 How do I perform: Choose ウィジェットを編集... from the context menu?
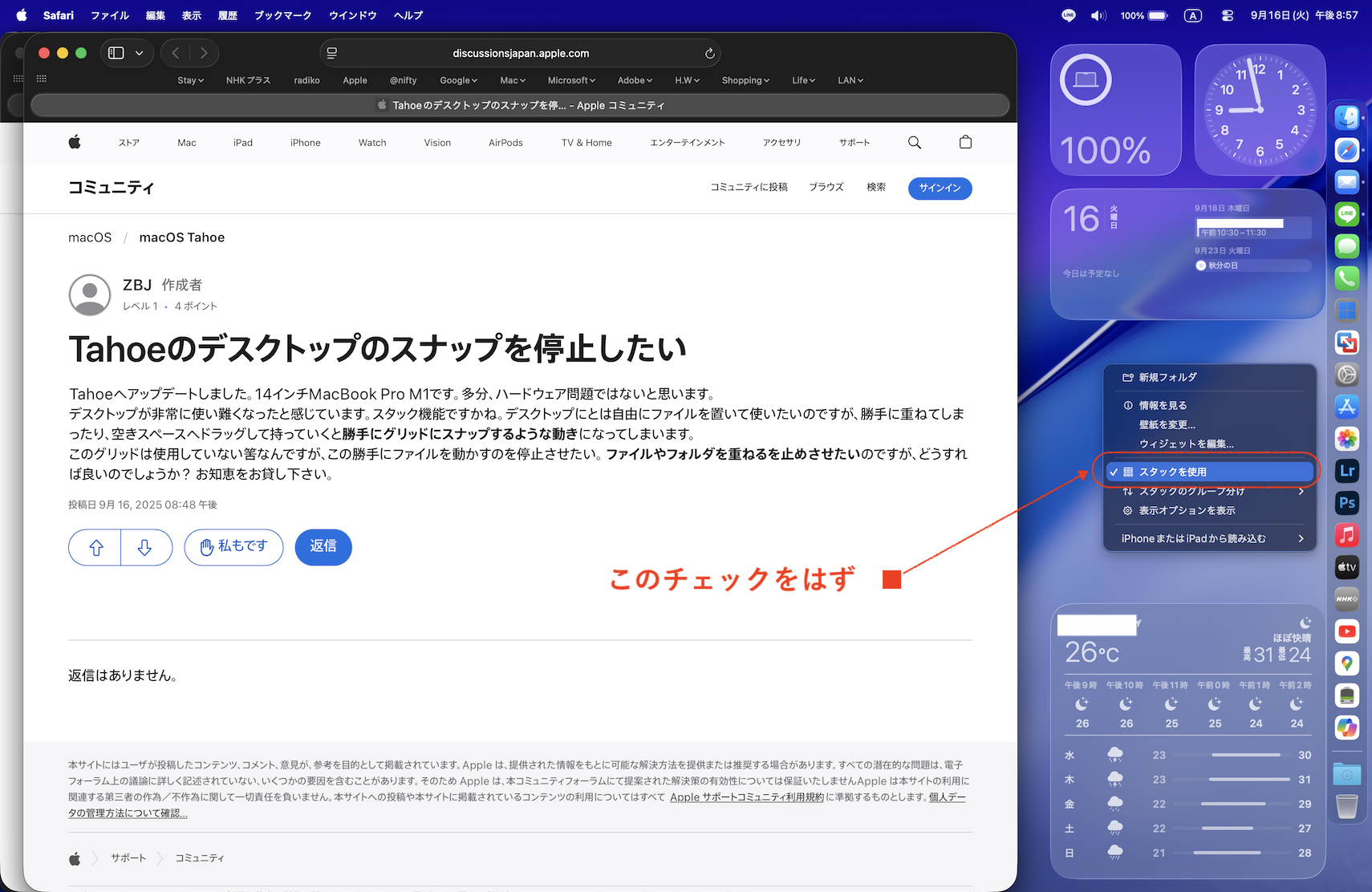coord(1210,444)
